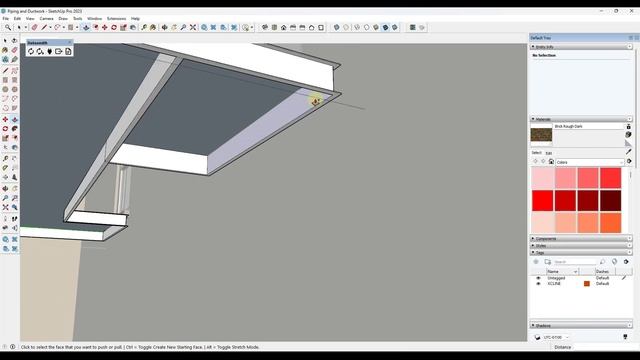This screenshot has height=360, width=640.
Task: Open the Extensions menu
Action: point(116,19)
